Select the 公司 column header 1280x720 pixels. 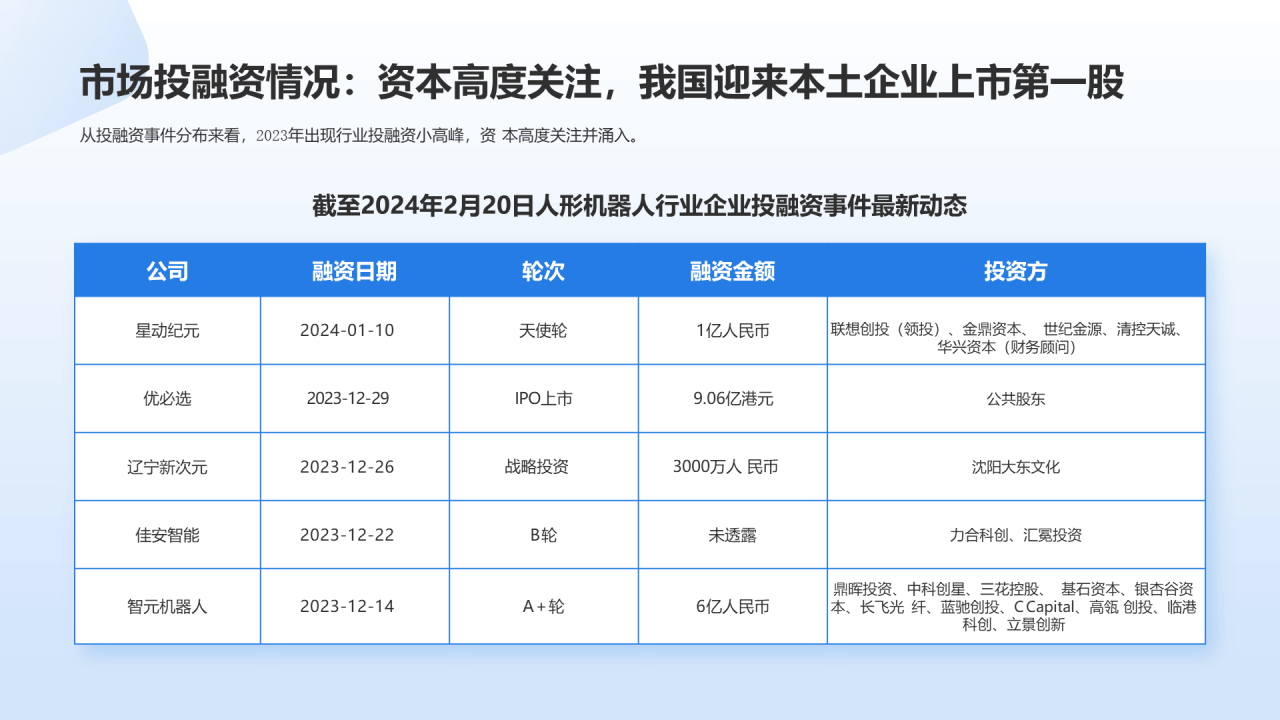pyautogui.click(x=167, y=271)
